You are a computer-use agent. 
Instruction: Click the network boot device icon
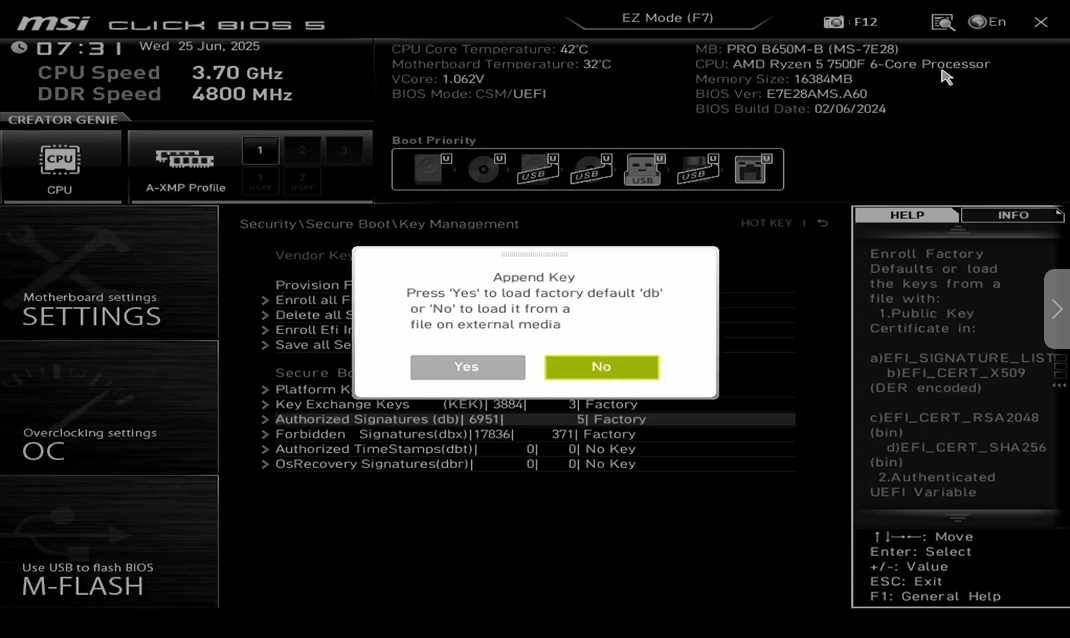click(750, 169)
